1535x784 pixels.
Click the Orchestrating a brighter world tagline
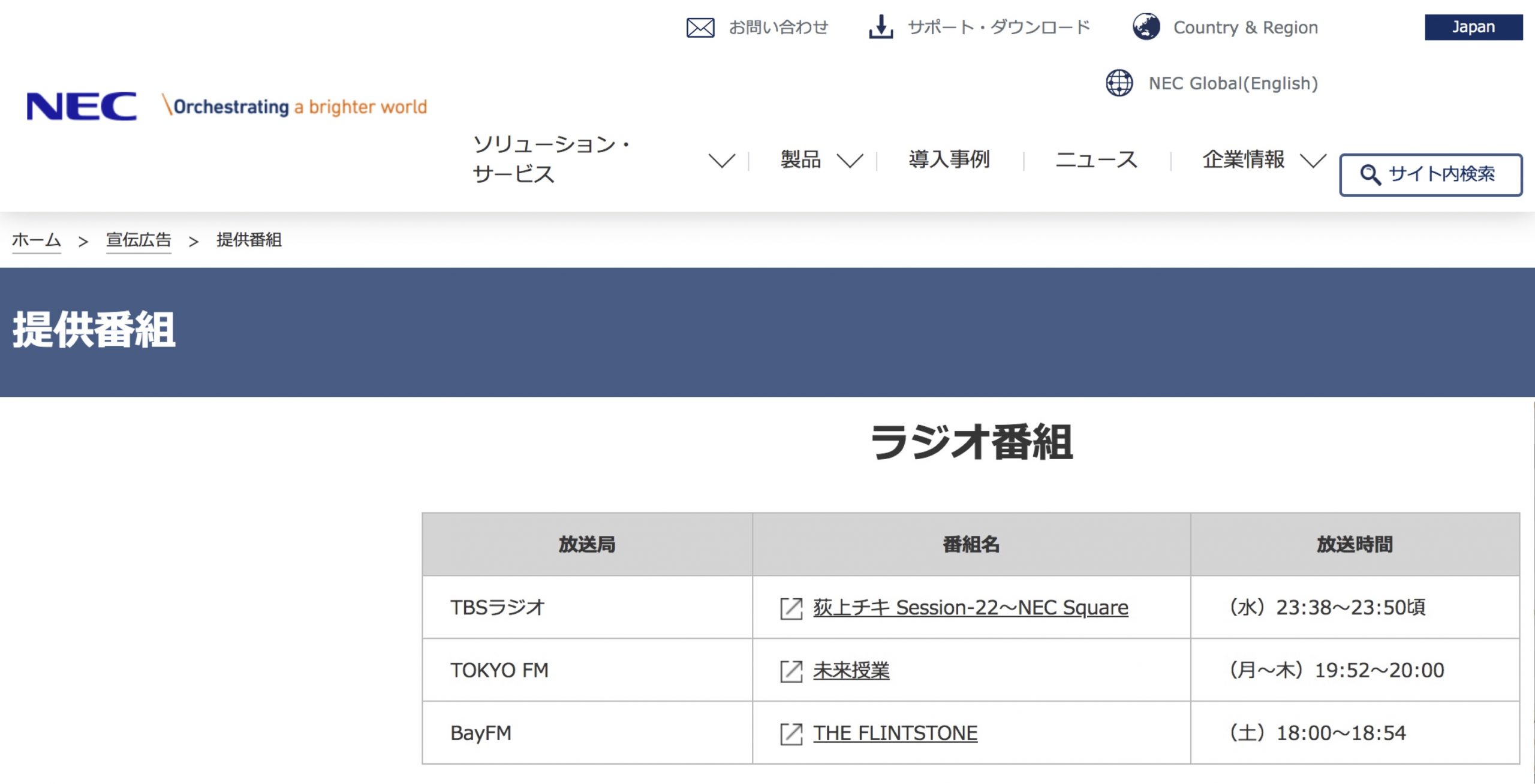[x=294, y=106]
